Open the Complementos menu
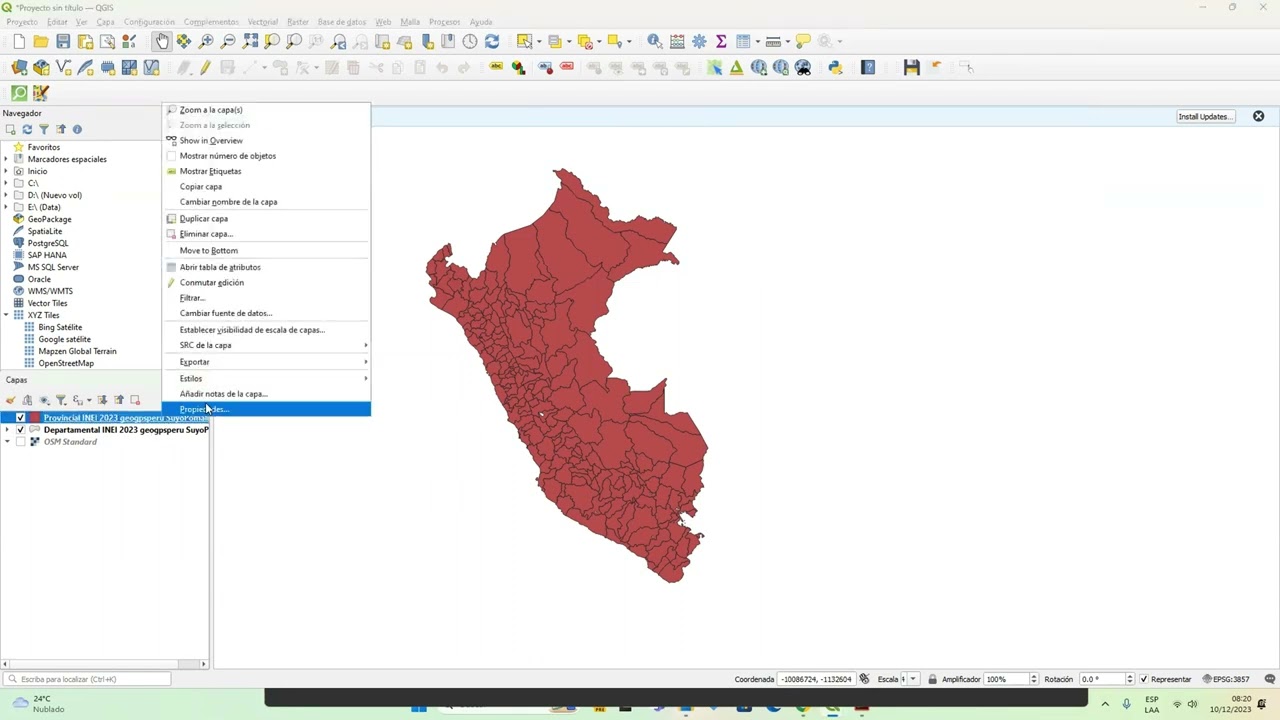Image resolution: width=1280 pixels, height=720 pixels. [x=211, y=22]
